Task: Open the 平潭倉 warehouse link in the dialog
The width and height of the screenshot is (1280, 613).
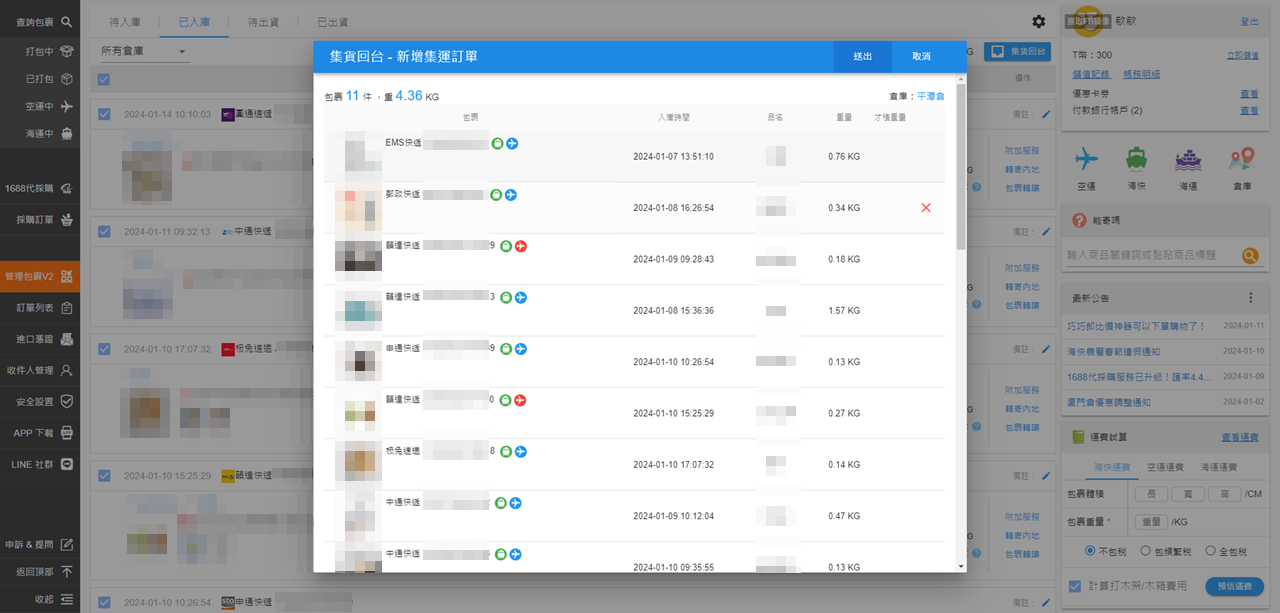Action: pos(930,97)
